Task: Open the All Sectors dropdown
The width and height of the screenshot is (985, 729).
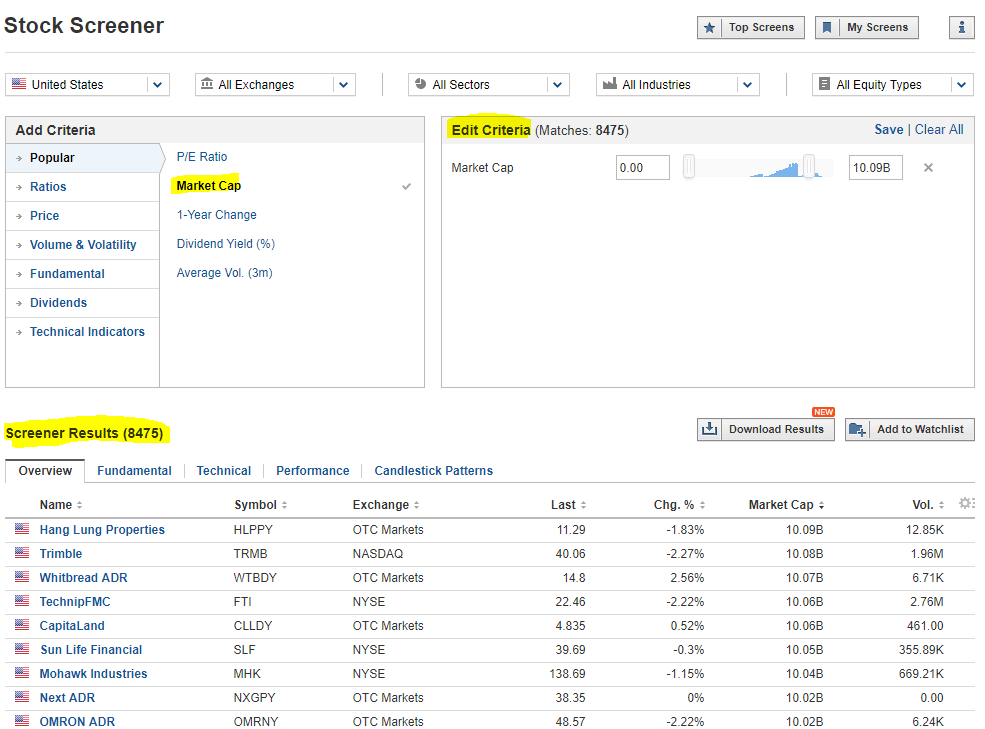Action: (489, 84)
